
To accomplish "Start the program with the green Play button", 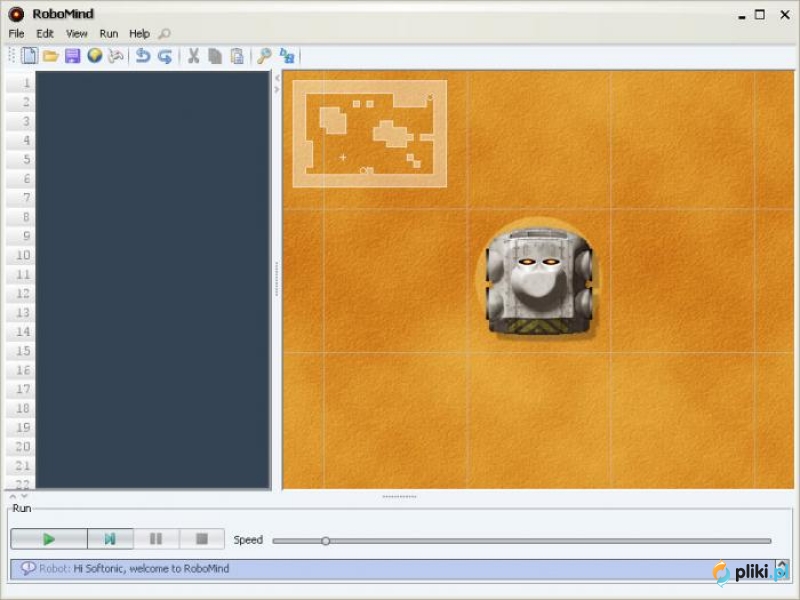I will (49, 539).
